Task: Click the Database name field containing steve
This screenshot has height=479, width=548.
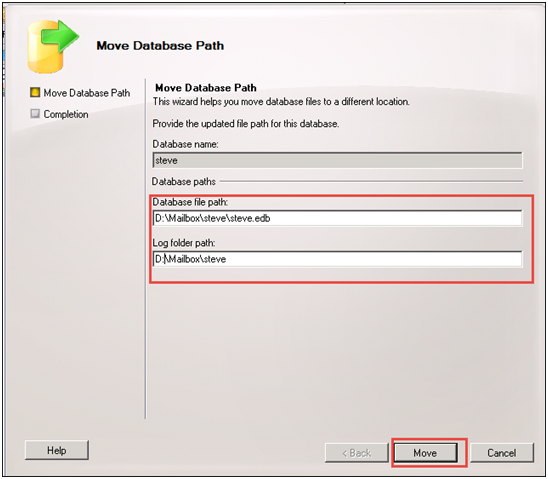Action: [337, 160]
